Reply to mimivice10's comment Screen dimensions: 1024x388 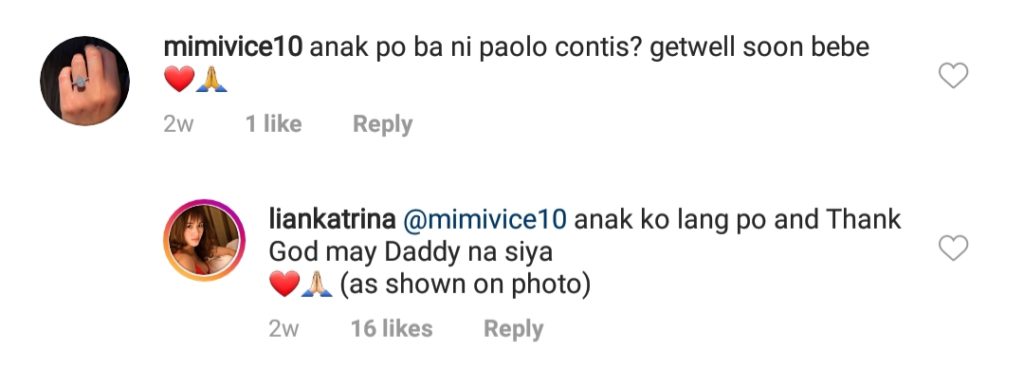[x=383, y=124]
